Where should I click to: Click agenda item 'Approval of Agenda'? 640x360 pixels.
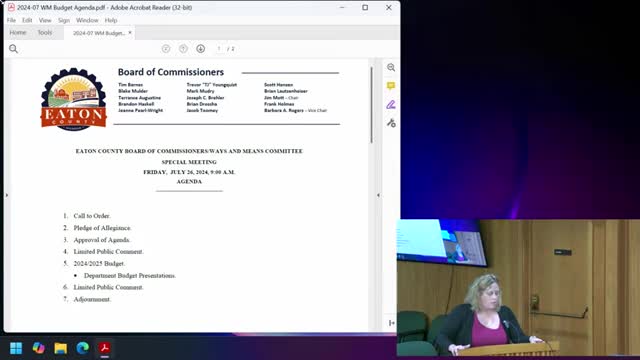(x=102, y=240)
